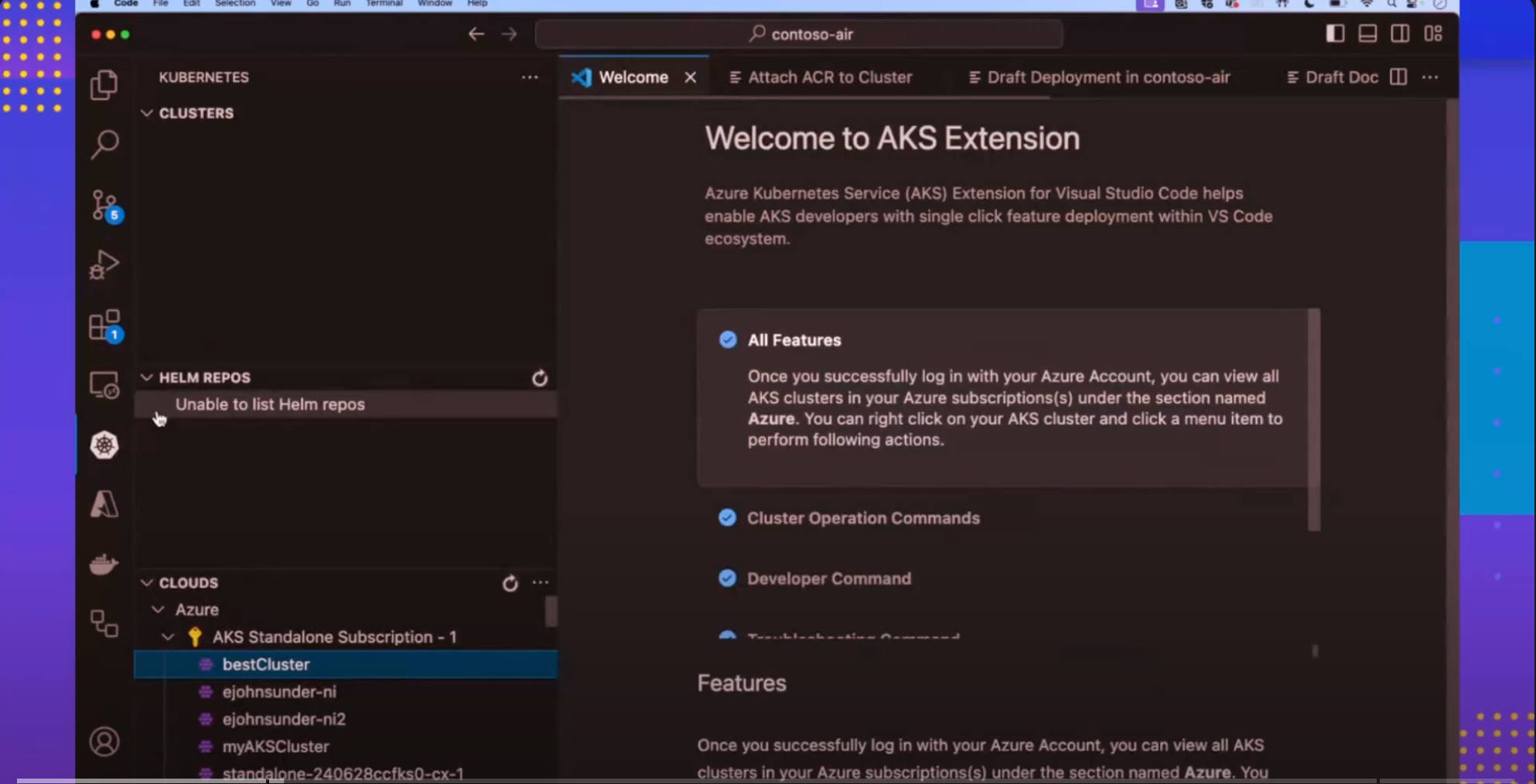Collapse the AKS Standalone Subscription - 1 tree
1536x784 pixels.
168,636
